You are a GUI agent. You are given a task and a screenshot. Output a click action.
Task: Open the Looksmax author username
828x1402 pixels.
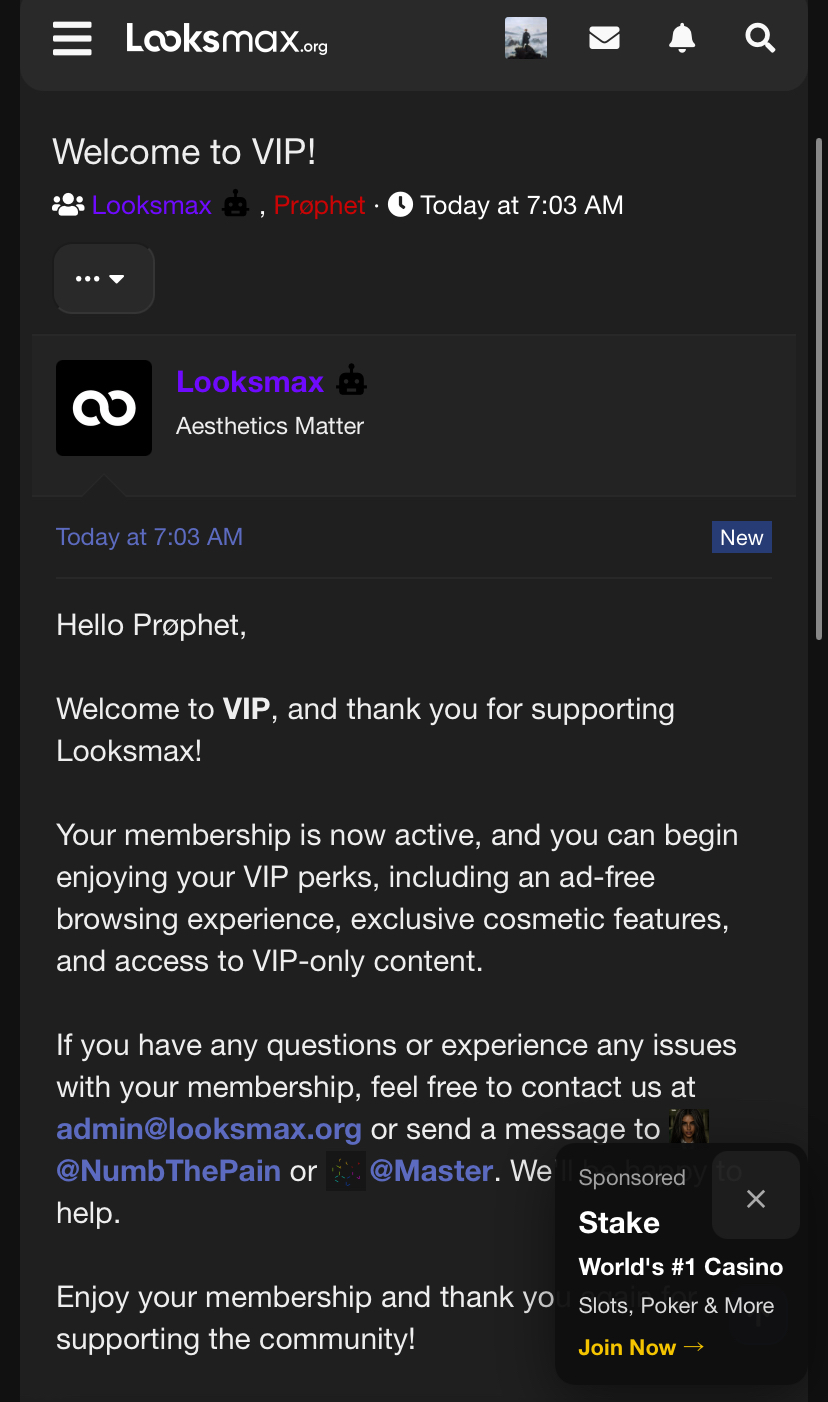tap(250, 381)
